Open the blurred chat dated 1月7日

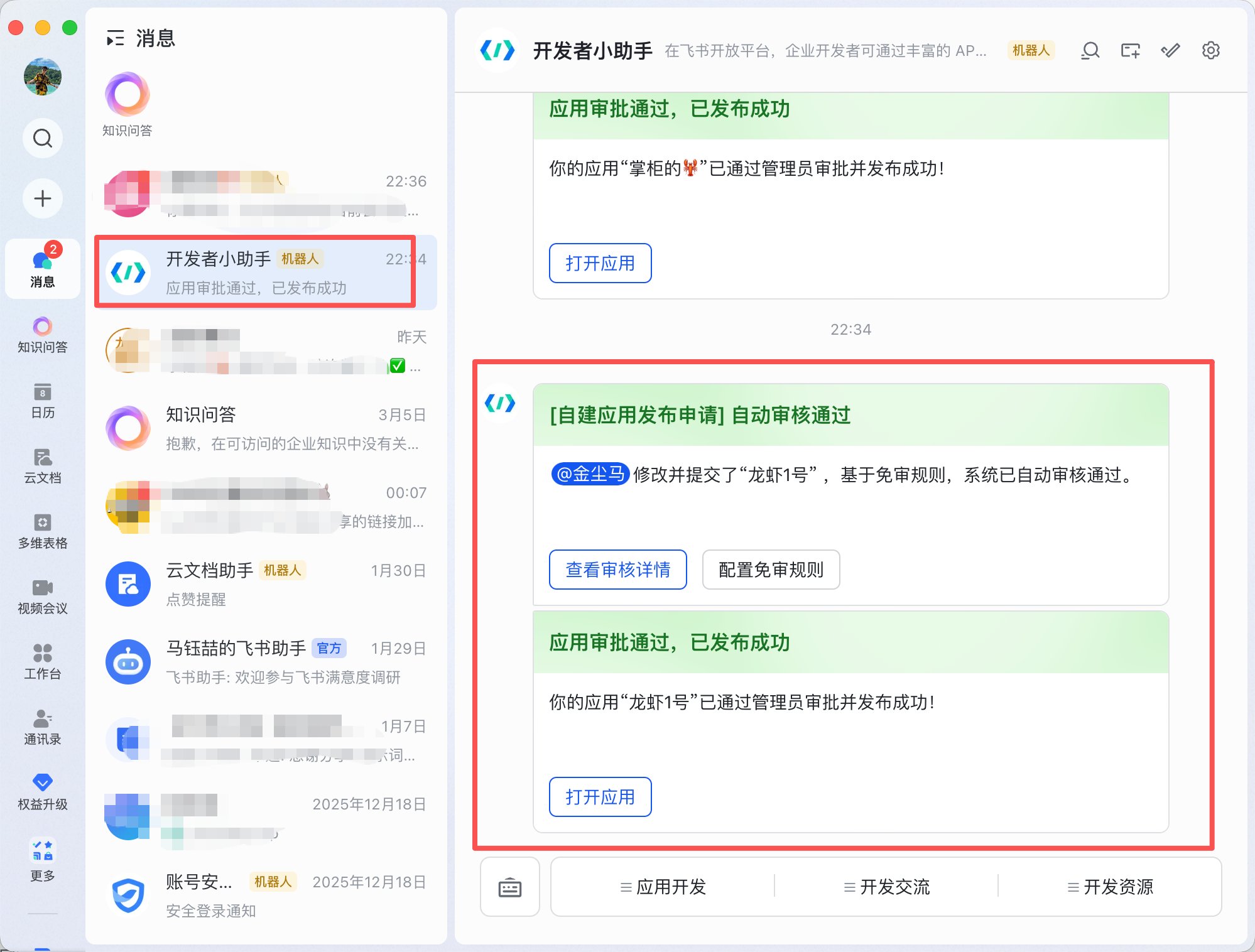[x=266, y=740]
